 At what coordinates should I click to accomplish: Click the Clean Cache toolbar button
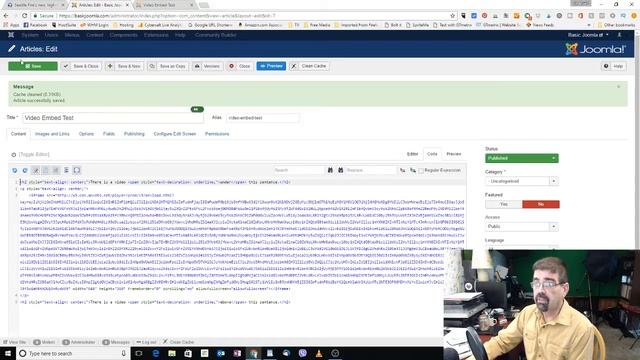point(309,66)
